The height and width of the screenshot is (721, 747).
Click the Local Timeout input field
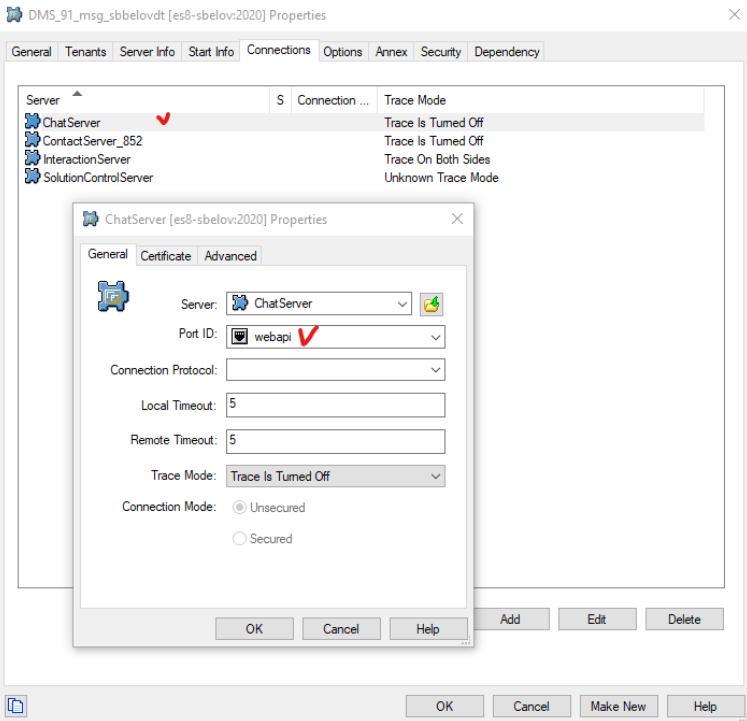click(x=335, y=405)
